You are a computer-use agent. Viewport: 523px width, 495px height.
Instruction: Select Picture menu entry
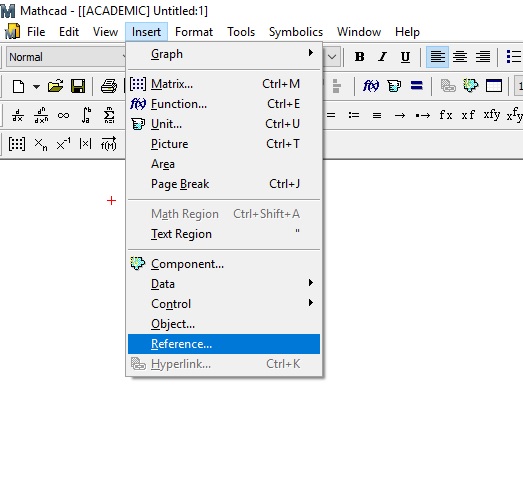[x=224, y=144]
